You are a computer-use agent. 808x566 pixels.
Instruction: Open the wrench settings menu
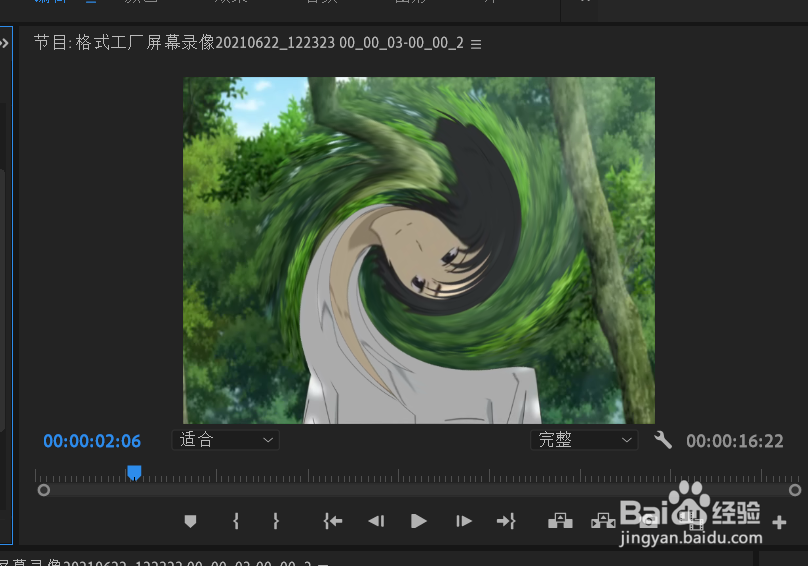663,440
